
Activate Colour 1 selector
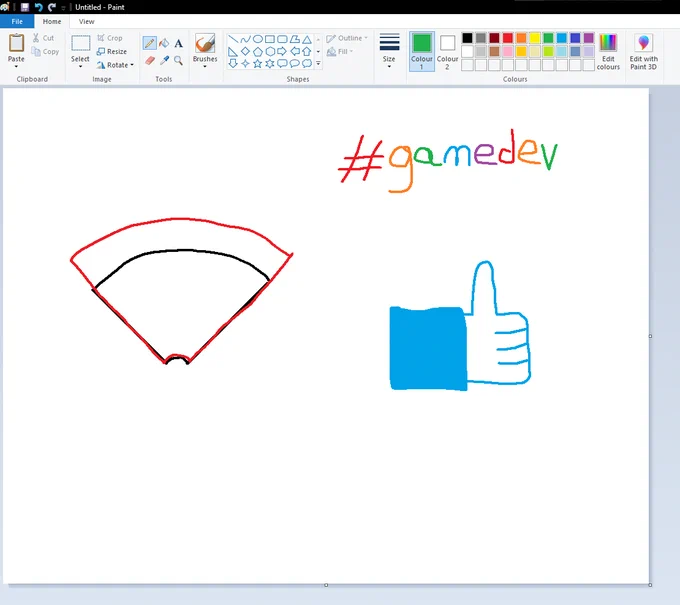(422, 51)
